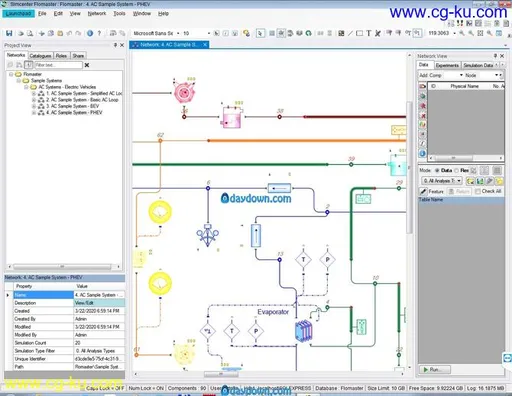This screenshot has height=396, width=512.
Task: Click the Physical Name column header
Action: tap(464, 86)
